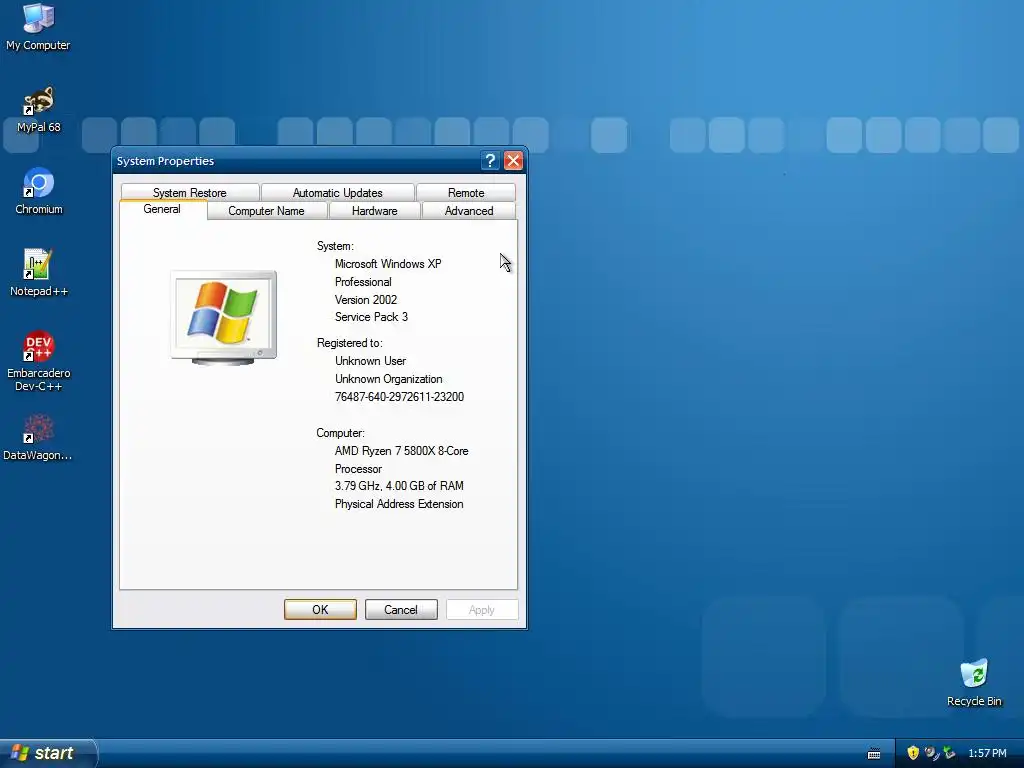The height and width of the screenshot is (768, 1024).
Task: Click the 'Unknown Organization' text
Action: [389, 379]
